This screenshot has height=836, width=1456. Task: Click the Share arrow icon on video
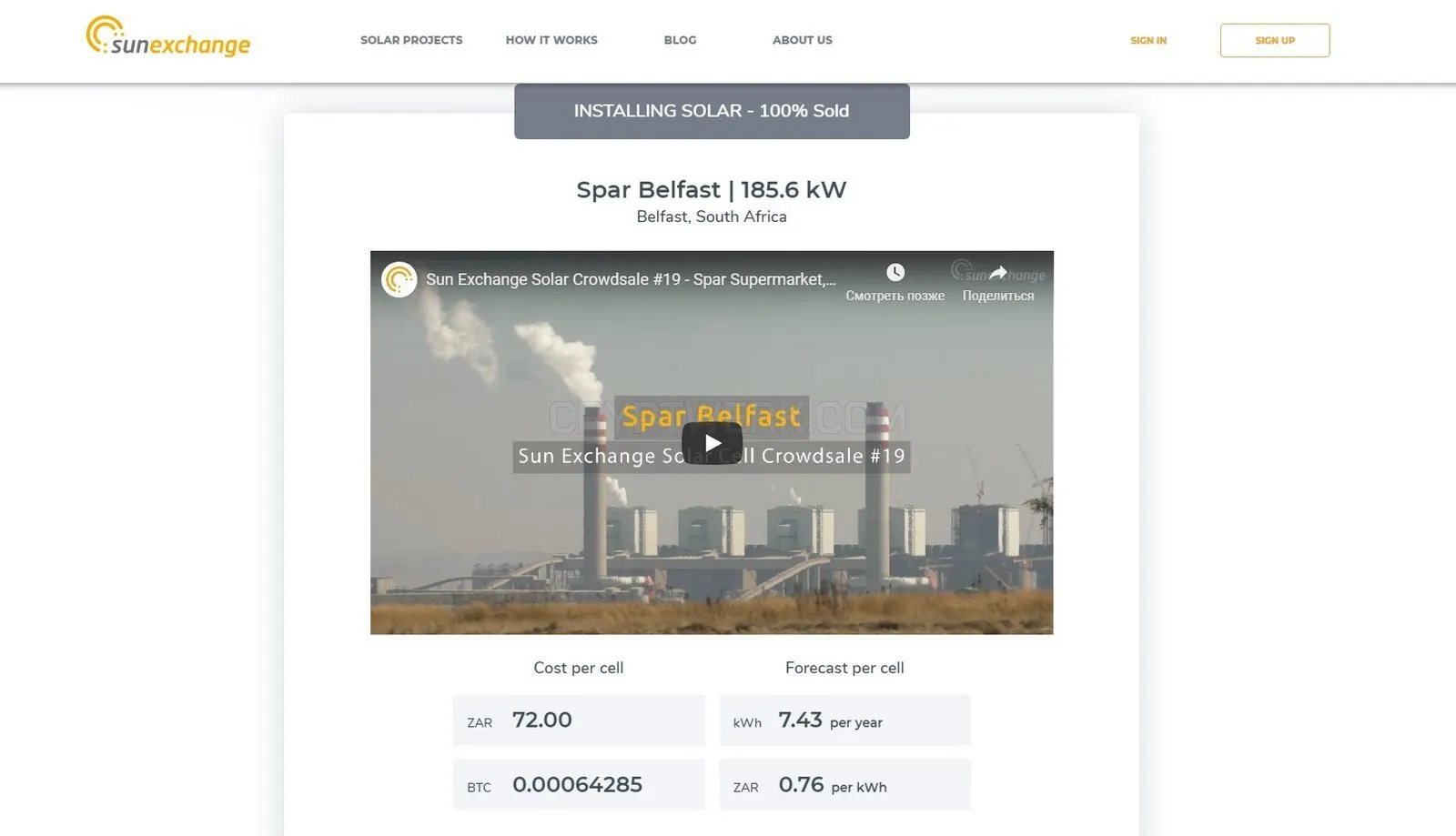point(998,272)
